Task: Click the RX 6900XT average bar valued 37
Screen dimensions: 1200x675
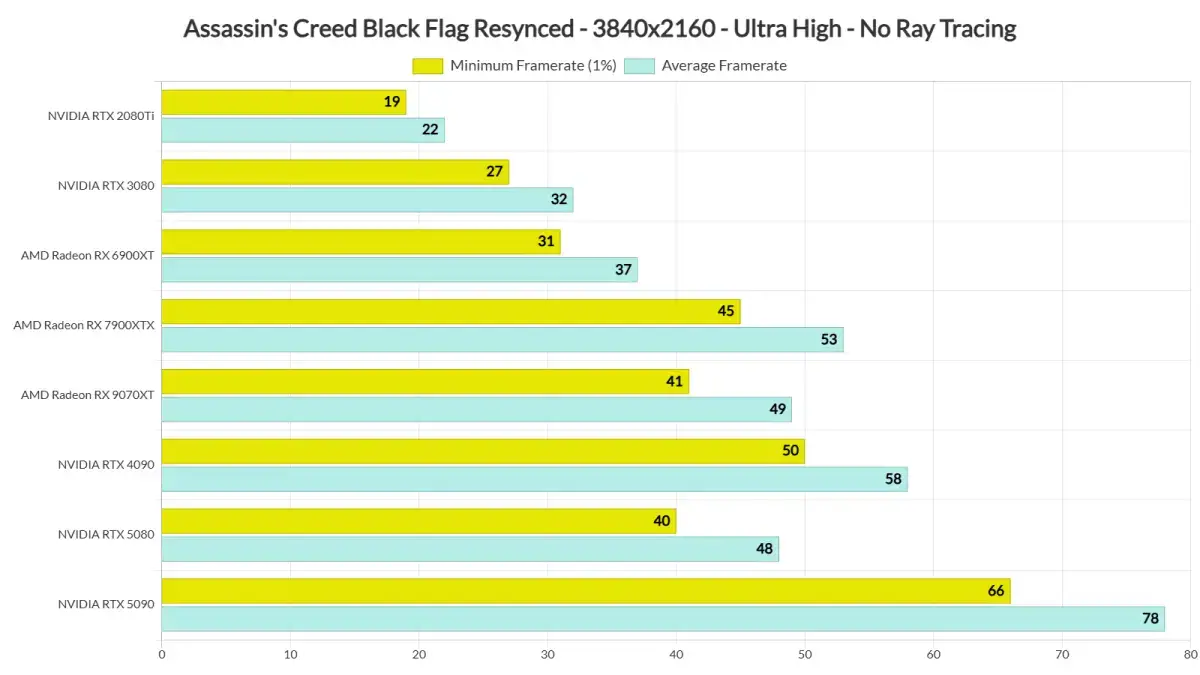Action: [x=400, y=270]
